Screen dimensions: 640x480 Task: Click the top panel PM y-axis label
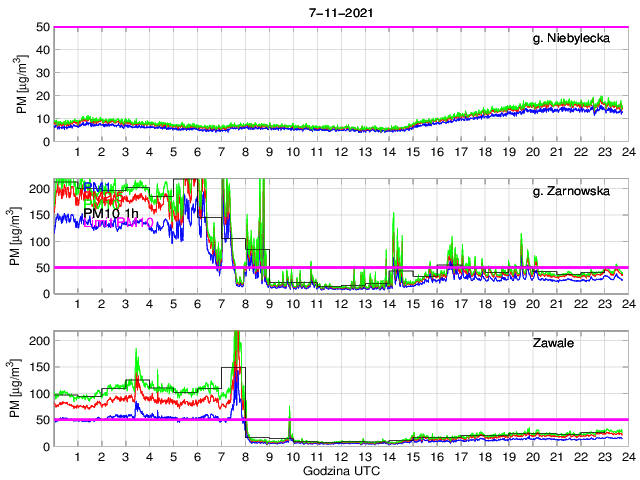pyautogui.click(x=21, y=84)
